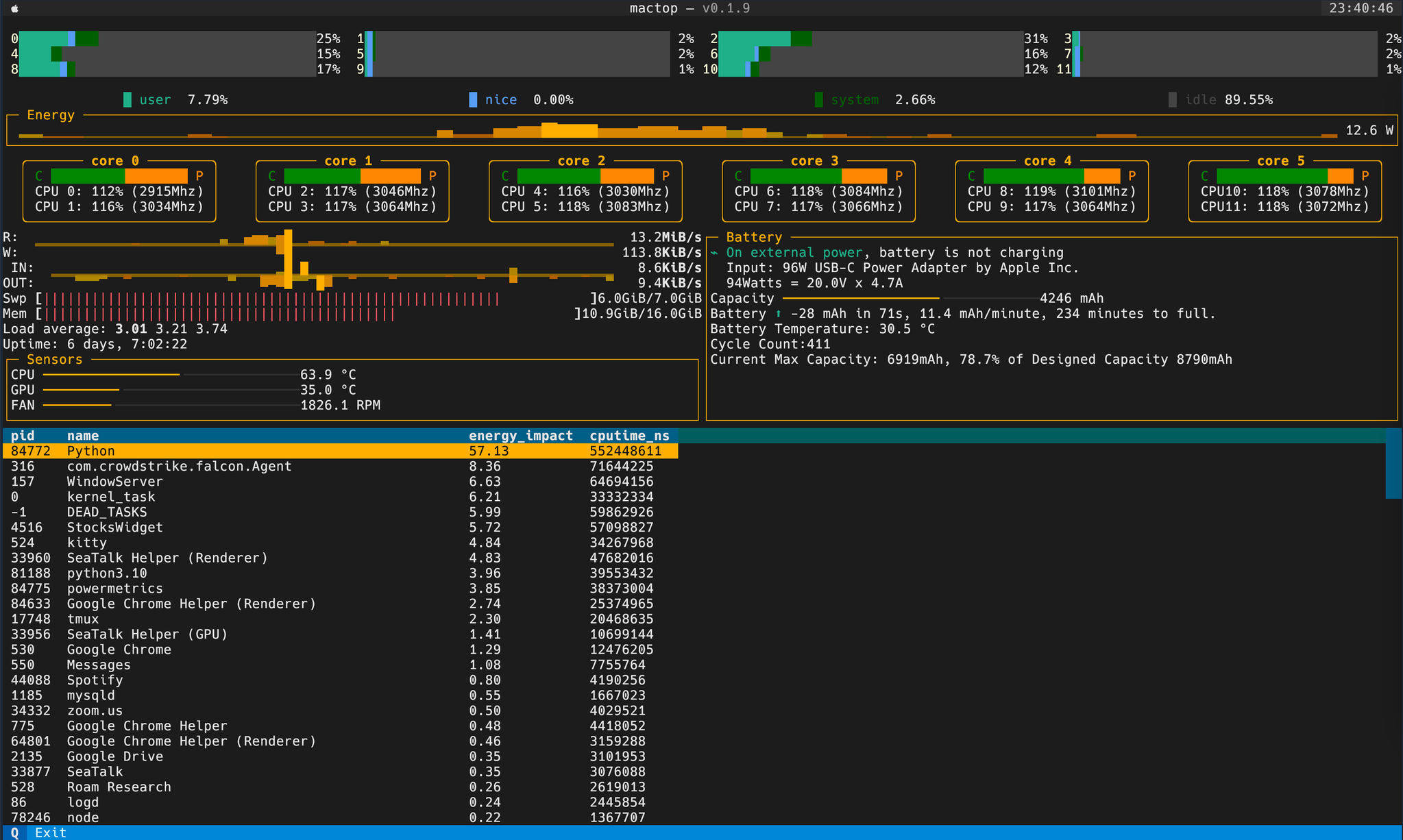Click the external power plug icon

pyautogui.click(x=714, y=253)
